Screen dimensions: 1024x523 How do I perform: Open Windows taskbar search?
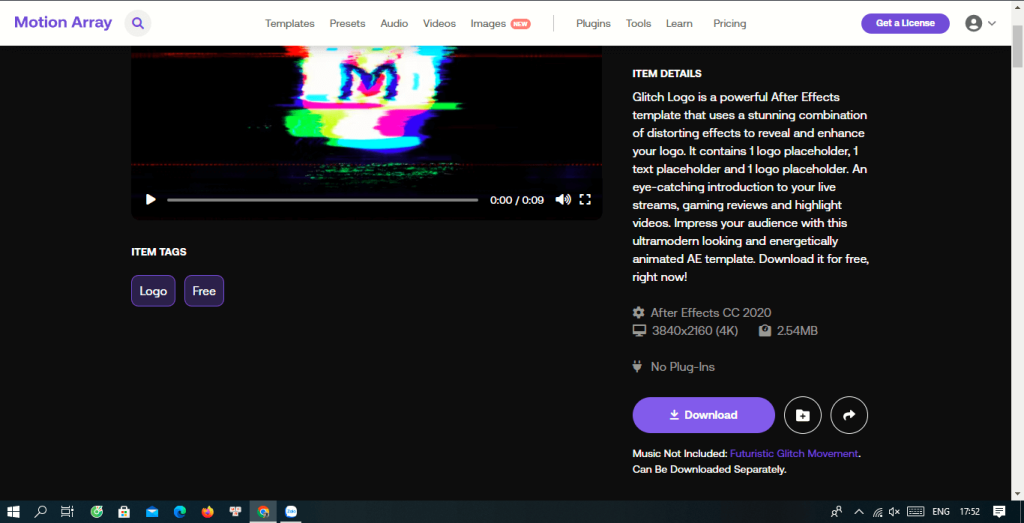tap(40, 512)
